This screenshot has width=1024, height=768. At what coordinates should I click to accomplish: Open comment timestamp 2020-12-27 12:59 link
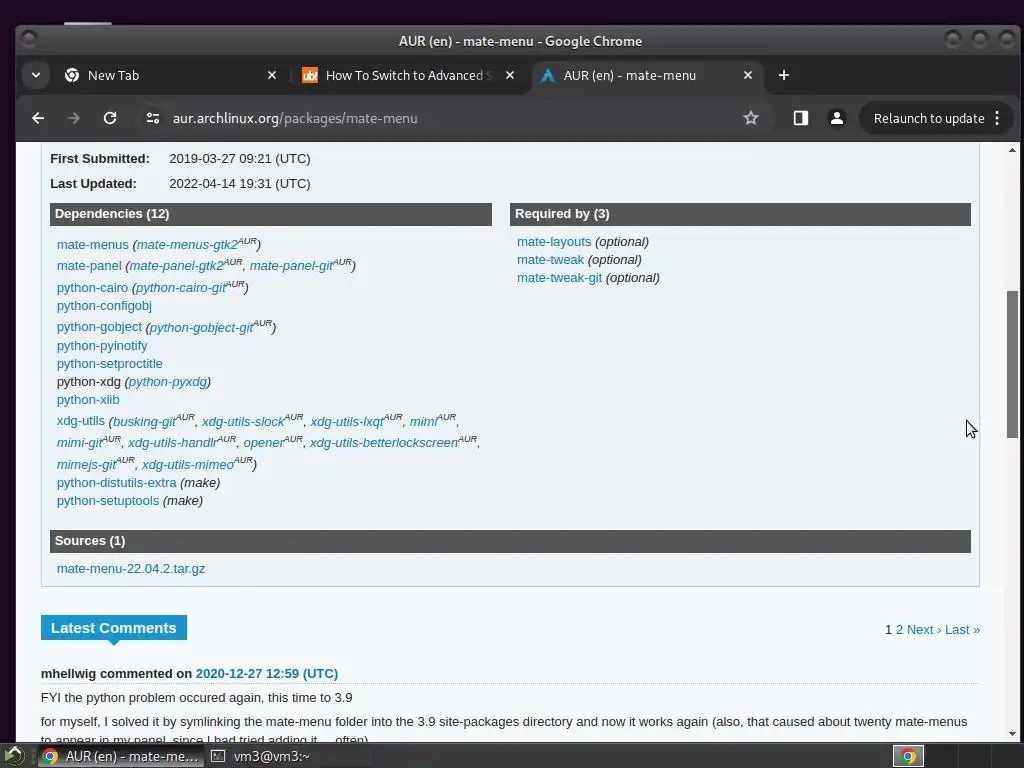[266, 673]
